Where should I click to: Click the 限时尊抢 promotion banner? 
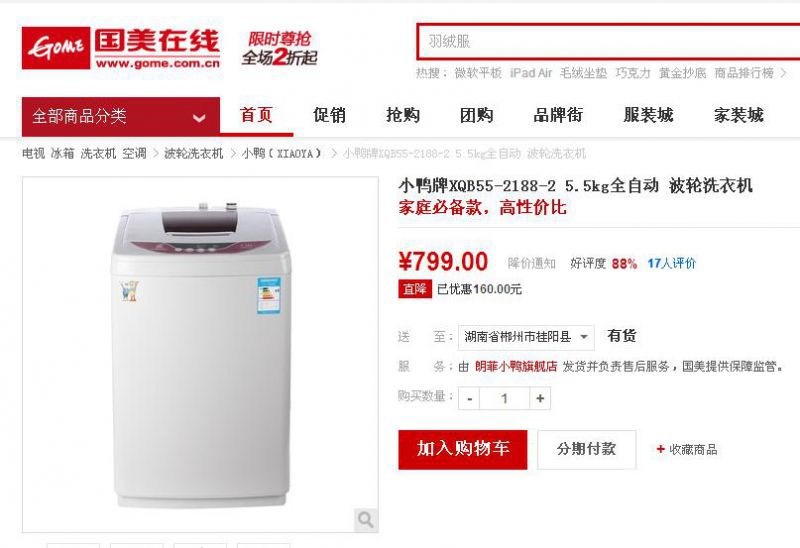tap(280, 48)
